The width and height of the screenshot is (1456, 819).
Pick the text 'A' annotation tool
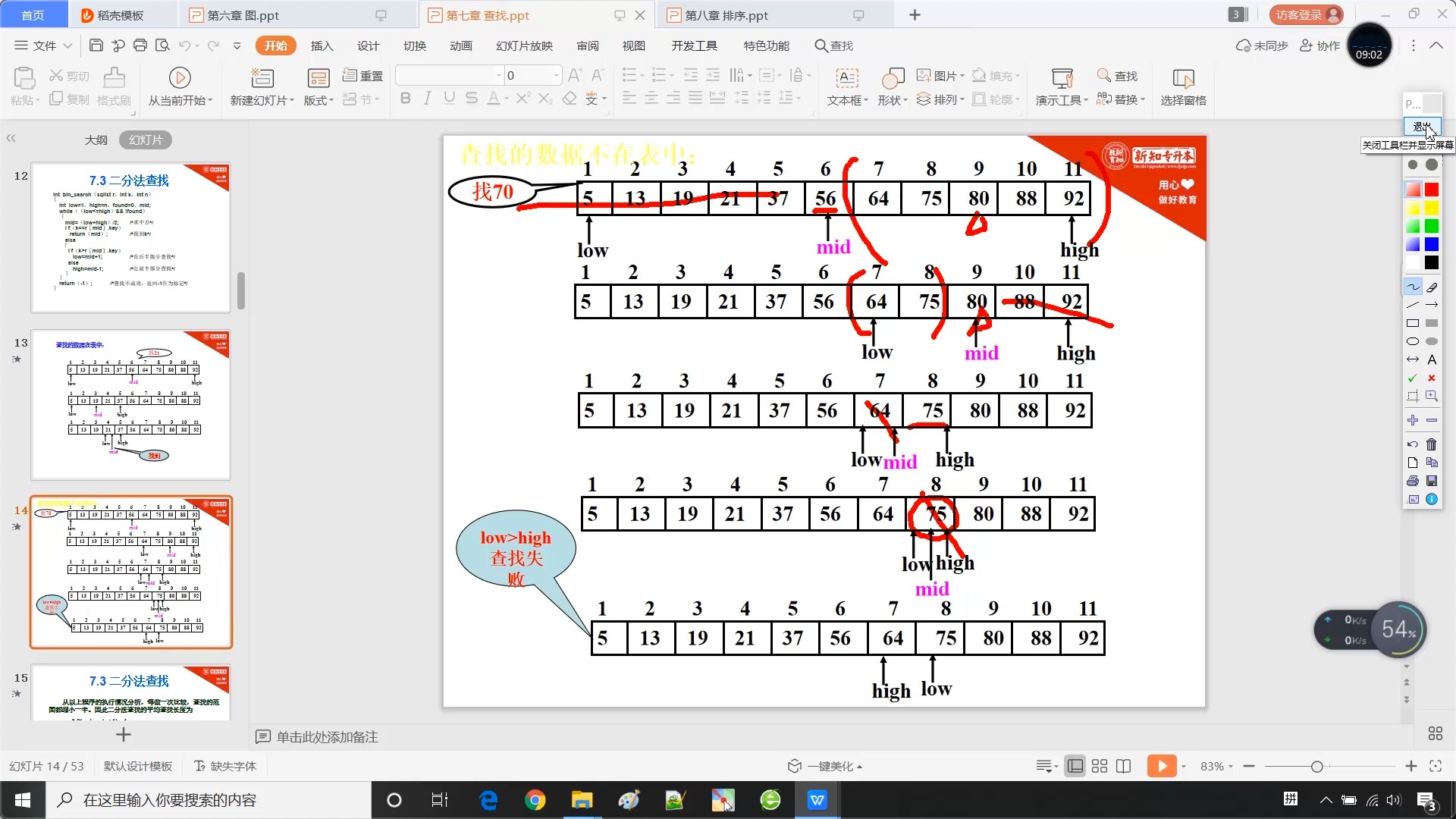coord(1432,359)
